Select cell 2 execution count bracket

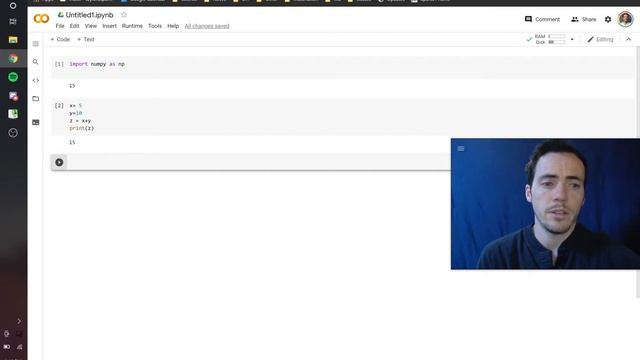coord(59,106)
